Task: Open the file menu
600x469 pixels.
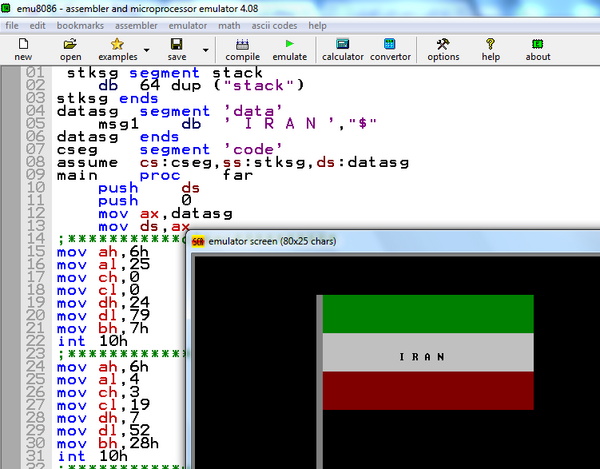Action: (12, 26)
